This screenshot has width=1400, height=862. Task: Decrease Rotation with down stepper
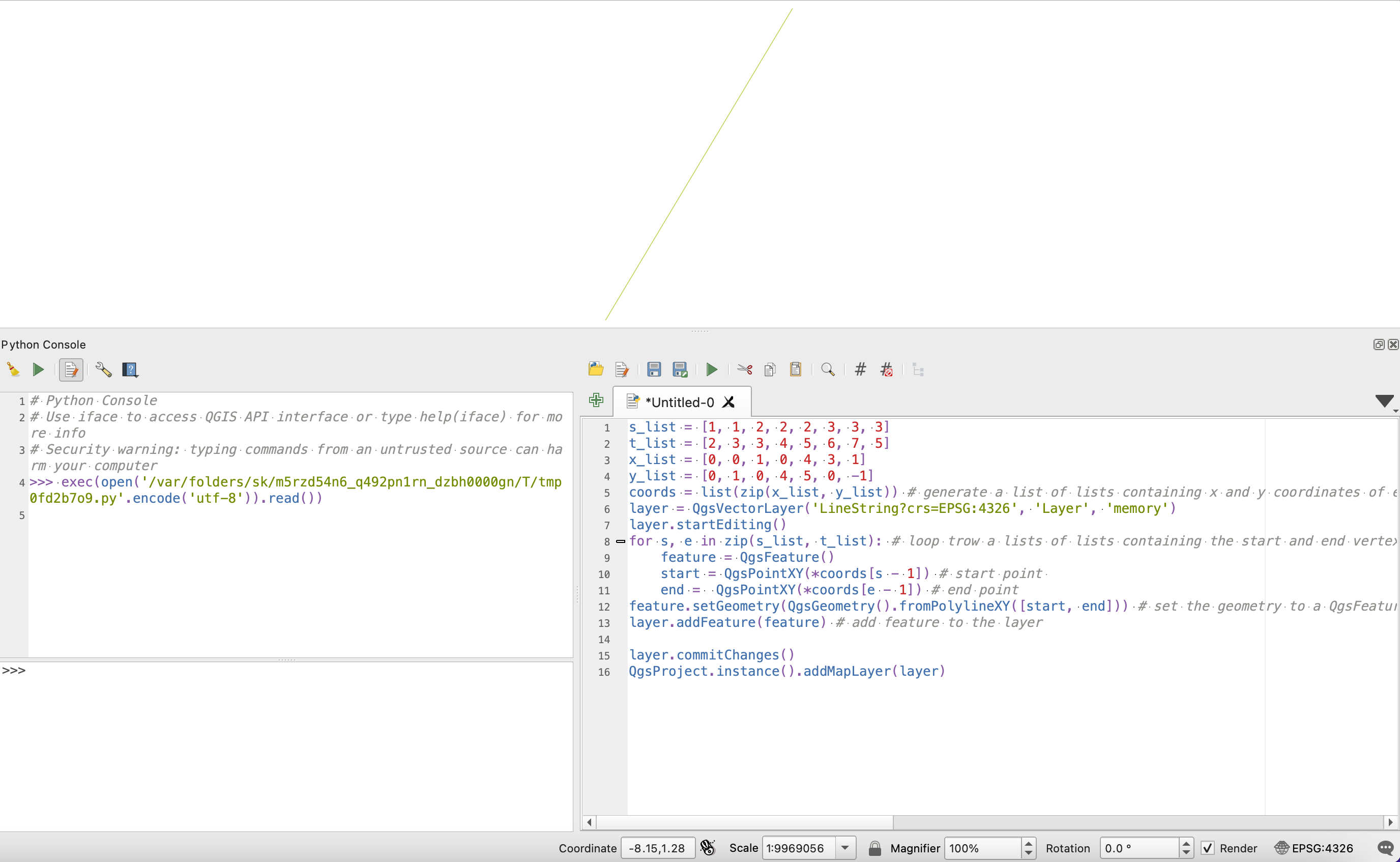point(1186,853)
